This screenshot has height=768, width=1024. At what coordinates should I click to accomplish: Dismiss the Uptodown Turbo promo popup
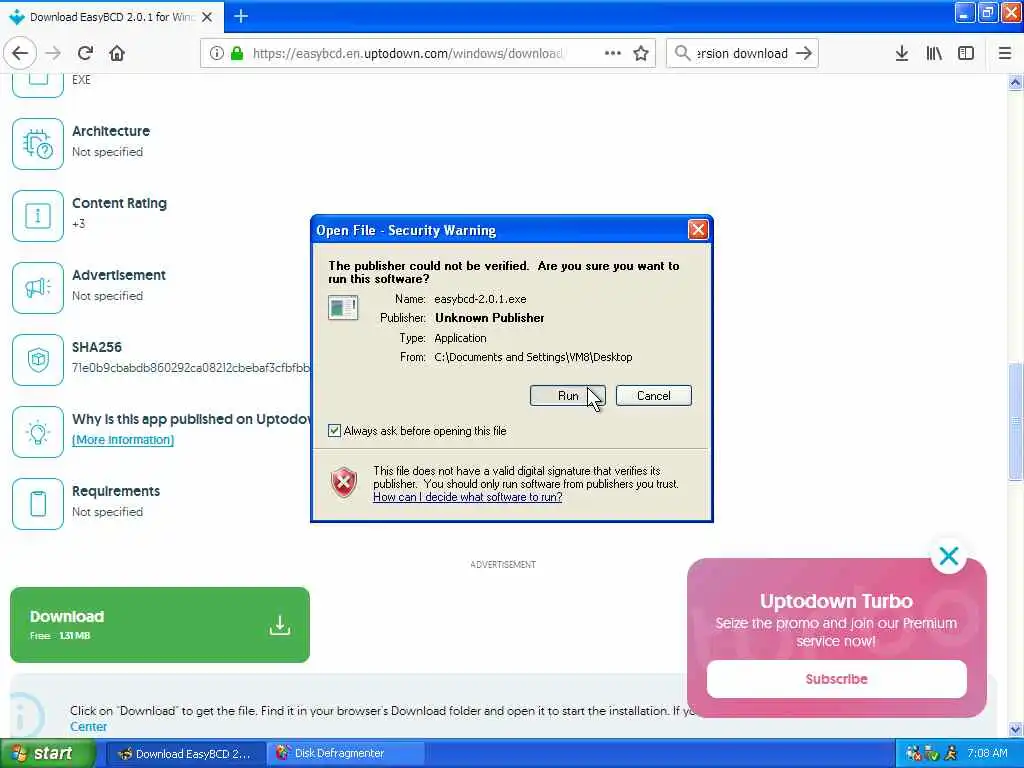948,556
